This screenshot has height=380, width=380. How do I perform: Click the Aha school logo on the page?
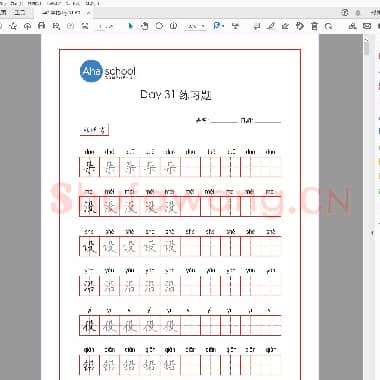[108, 71]
